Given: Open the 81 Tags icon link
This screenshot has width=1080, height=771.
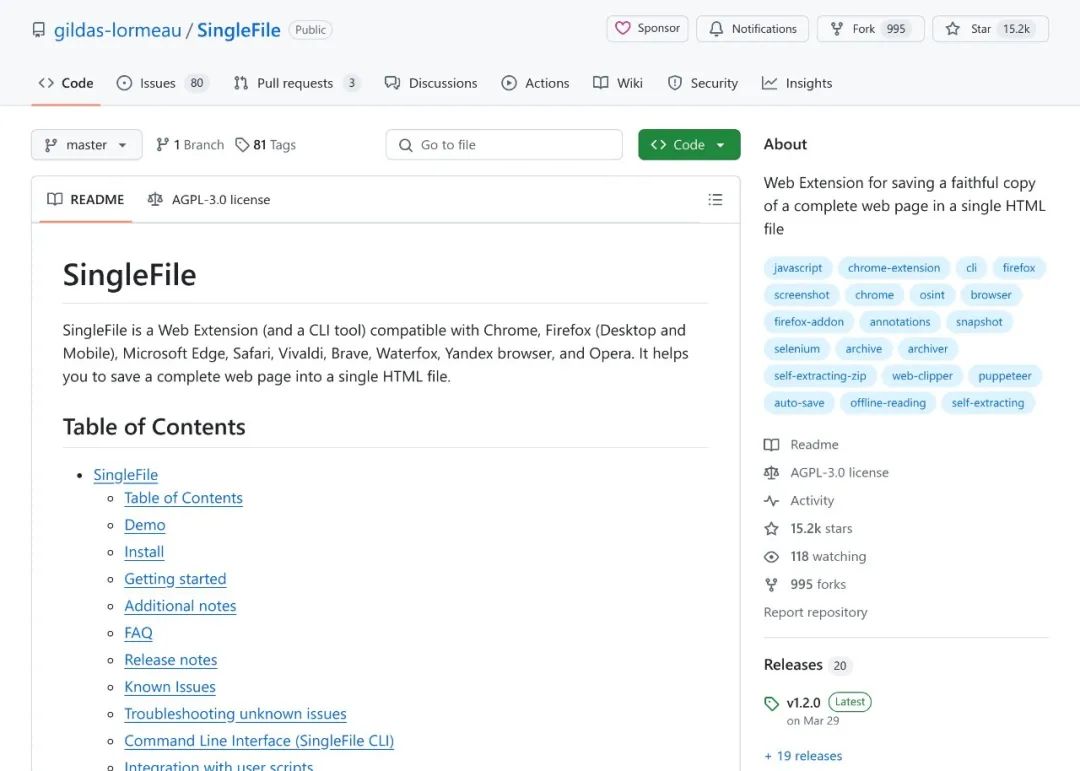Looking at the screenshot, I should pos(266,145).
